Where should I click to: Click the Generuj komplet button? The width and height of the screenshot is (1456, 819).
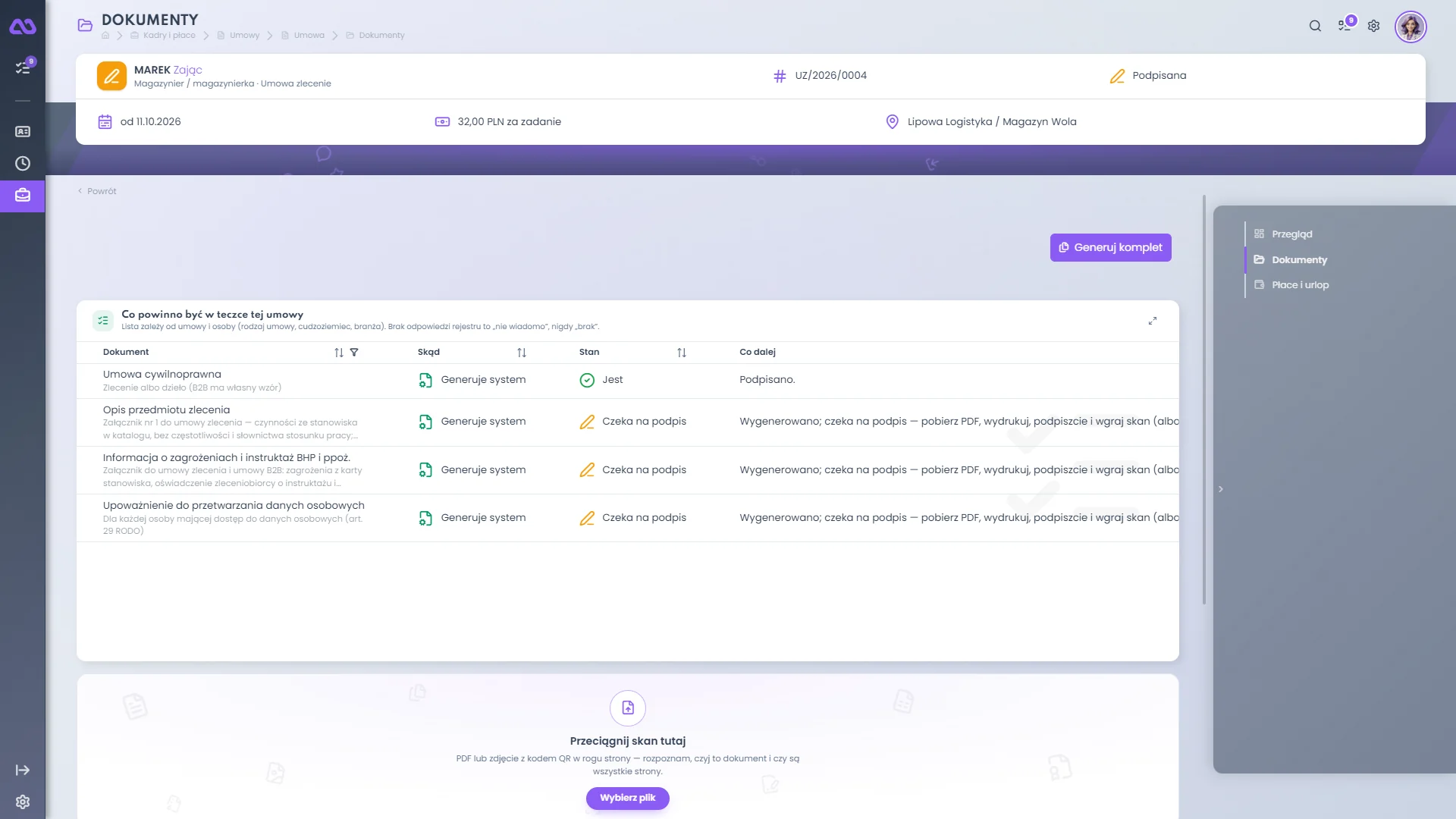tap(1110, 247)
